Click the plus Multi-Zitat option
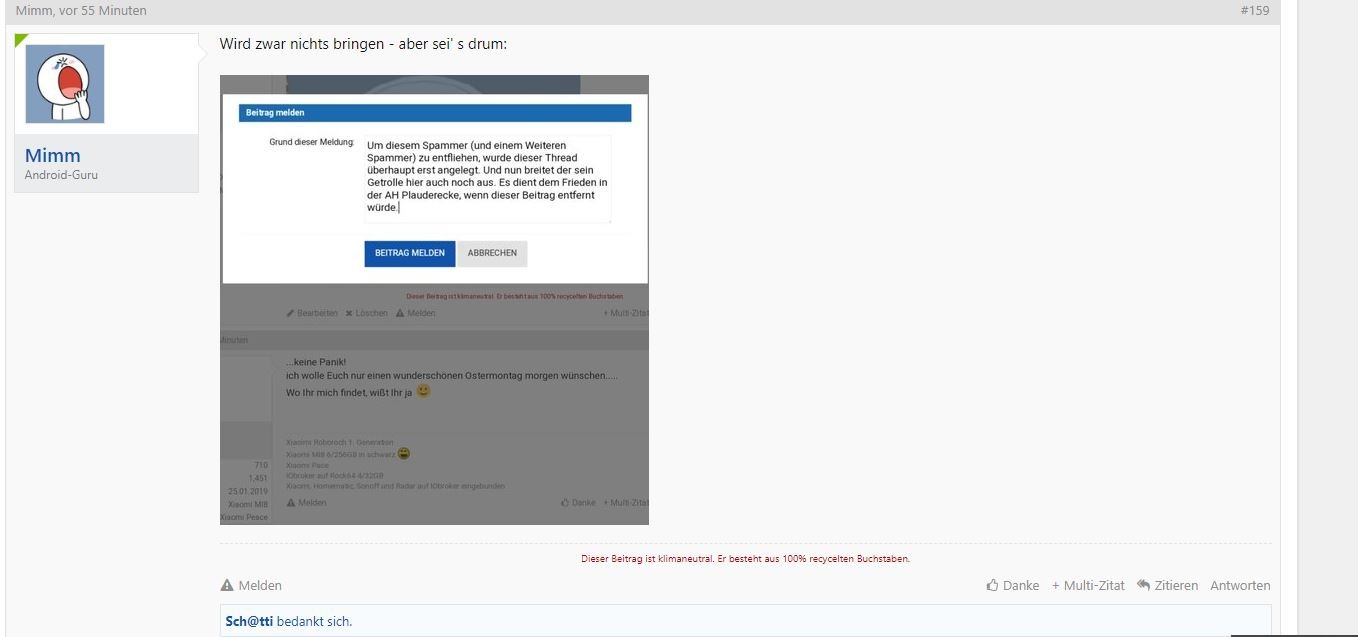The image size is (1358, 637). click(x=1088, y=586)
